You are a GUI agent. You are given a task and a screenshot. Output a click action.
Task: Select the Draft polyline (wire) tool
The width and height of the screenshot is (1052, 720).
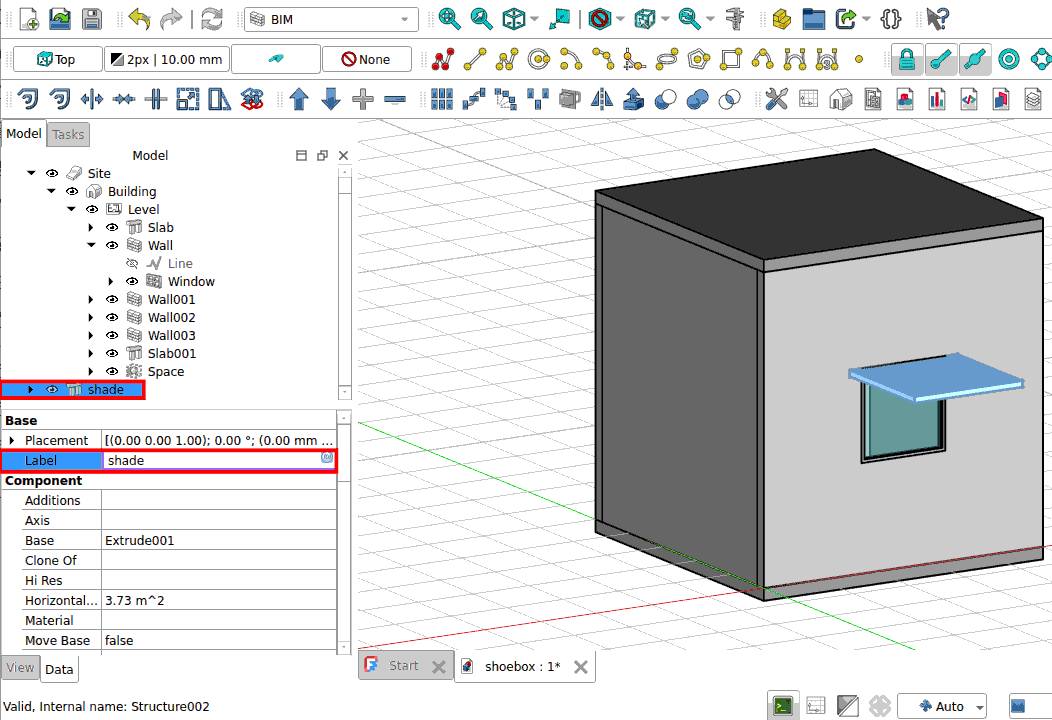pyautogui.click(x=507, y=60)
